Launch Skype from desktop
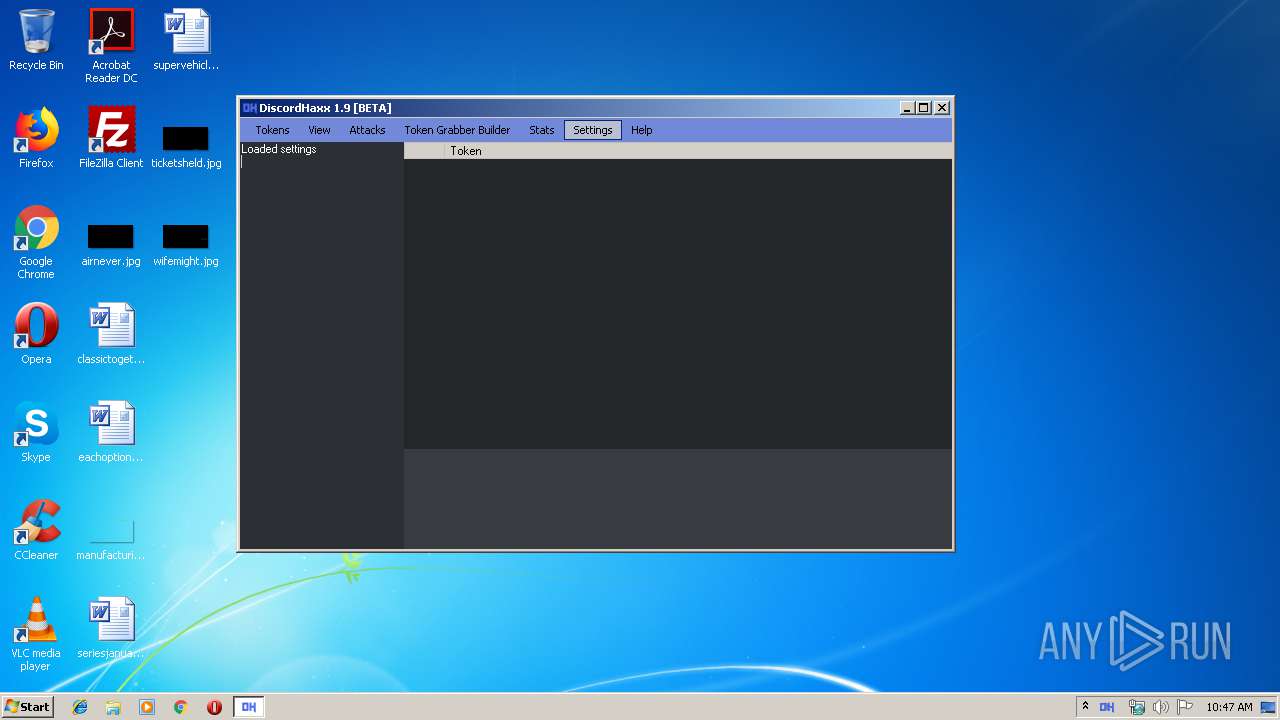This screenshot has height=720, width=1280. coord(36,432)
